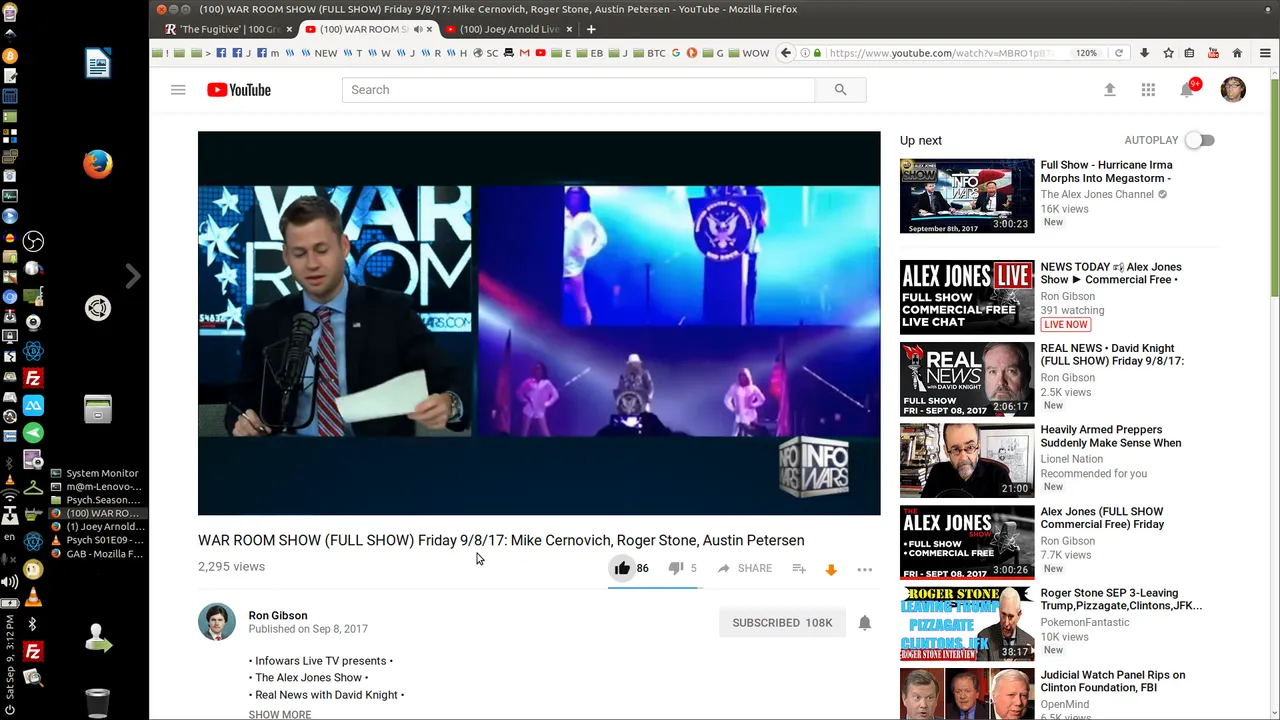
Task: Click the SUBSCRIBED 108K button
Action: [782, 622]
